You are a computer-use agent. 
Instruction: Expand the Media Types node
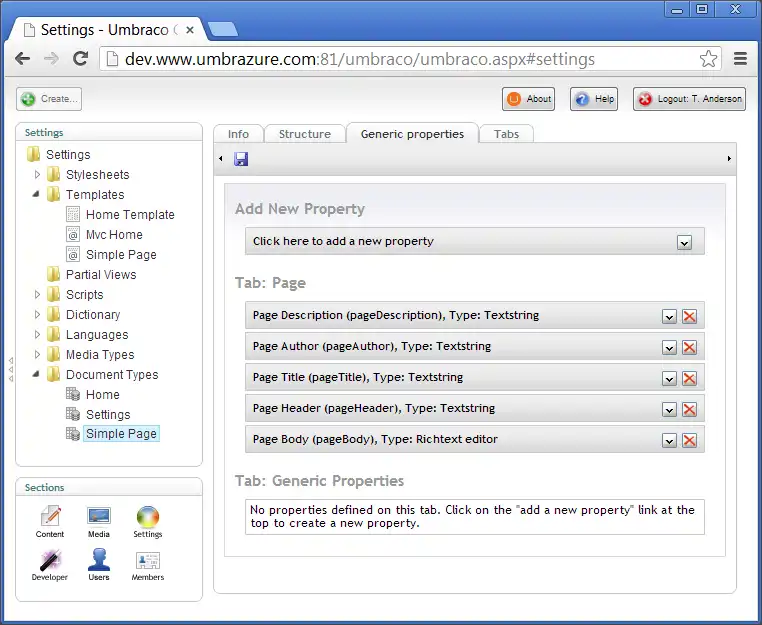pos(37,354)
